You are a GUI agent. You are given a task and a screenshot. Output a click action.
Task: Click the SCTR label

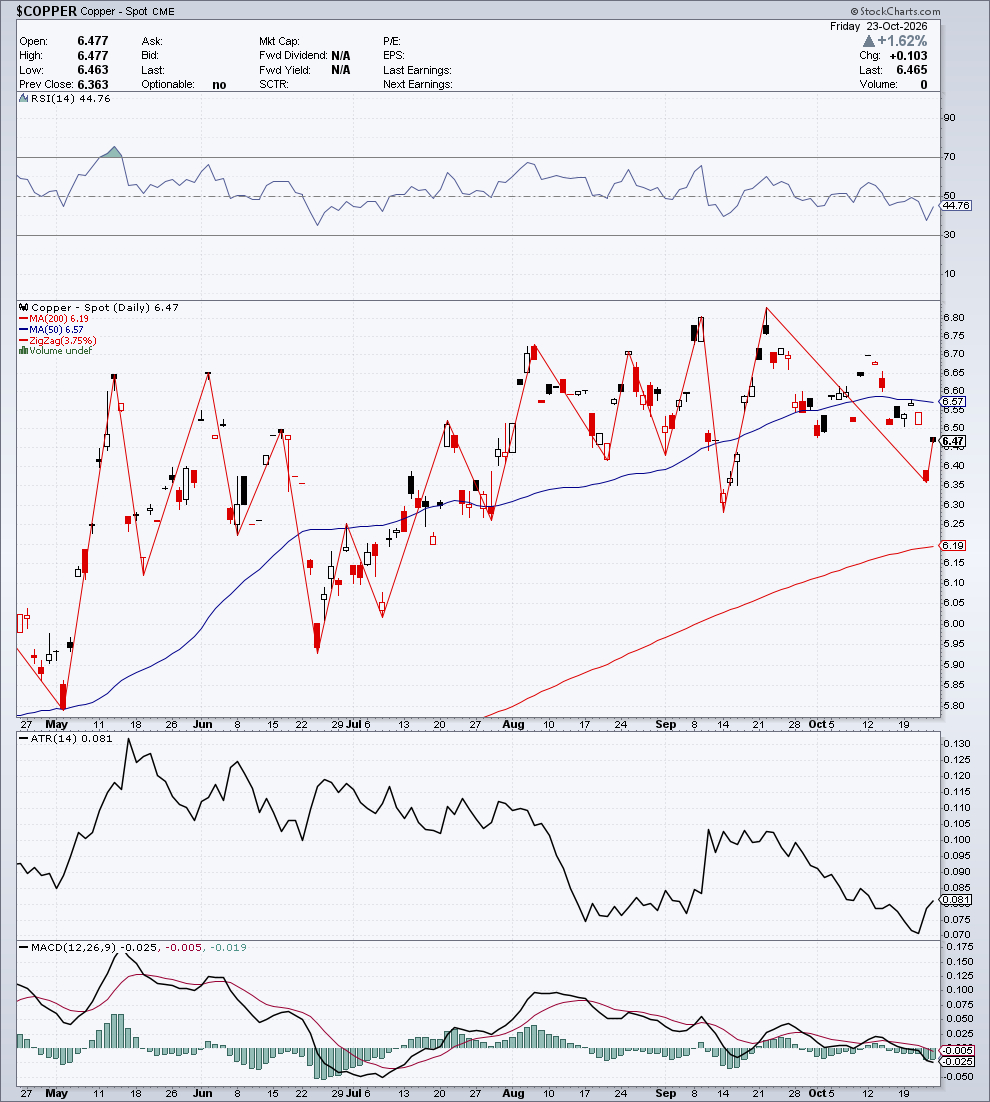[x=273, y=84]
